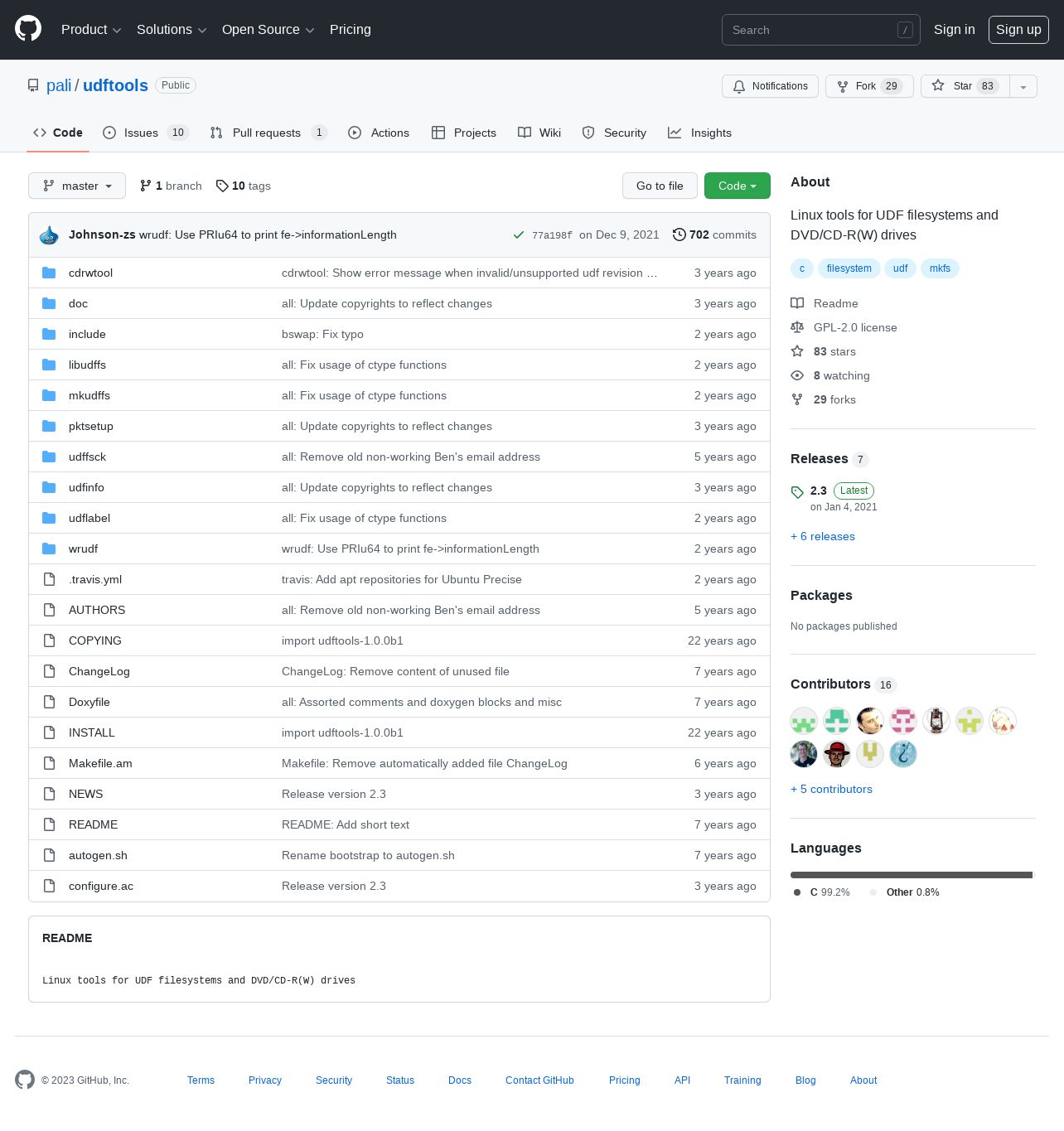This screenshot has width=1064, height=1131.
Task: Click the pktsetup folder icon
Action: tap(49, 426)
